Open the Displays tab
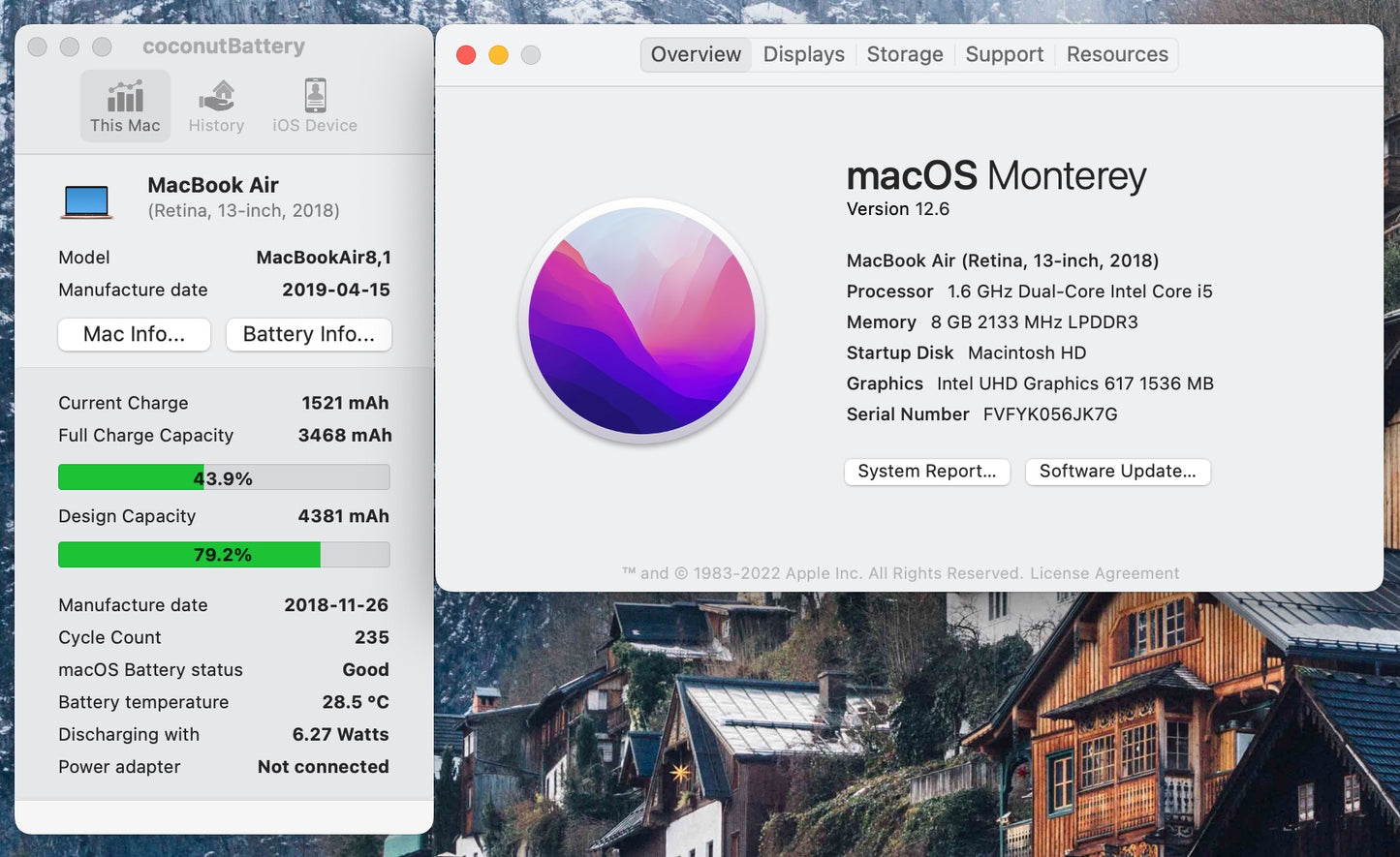This screenshot has width=1400, height=857. click(803, 55)
